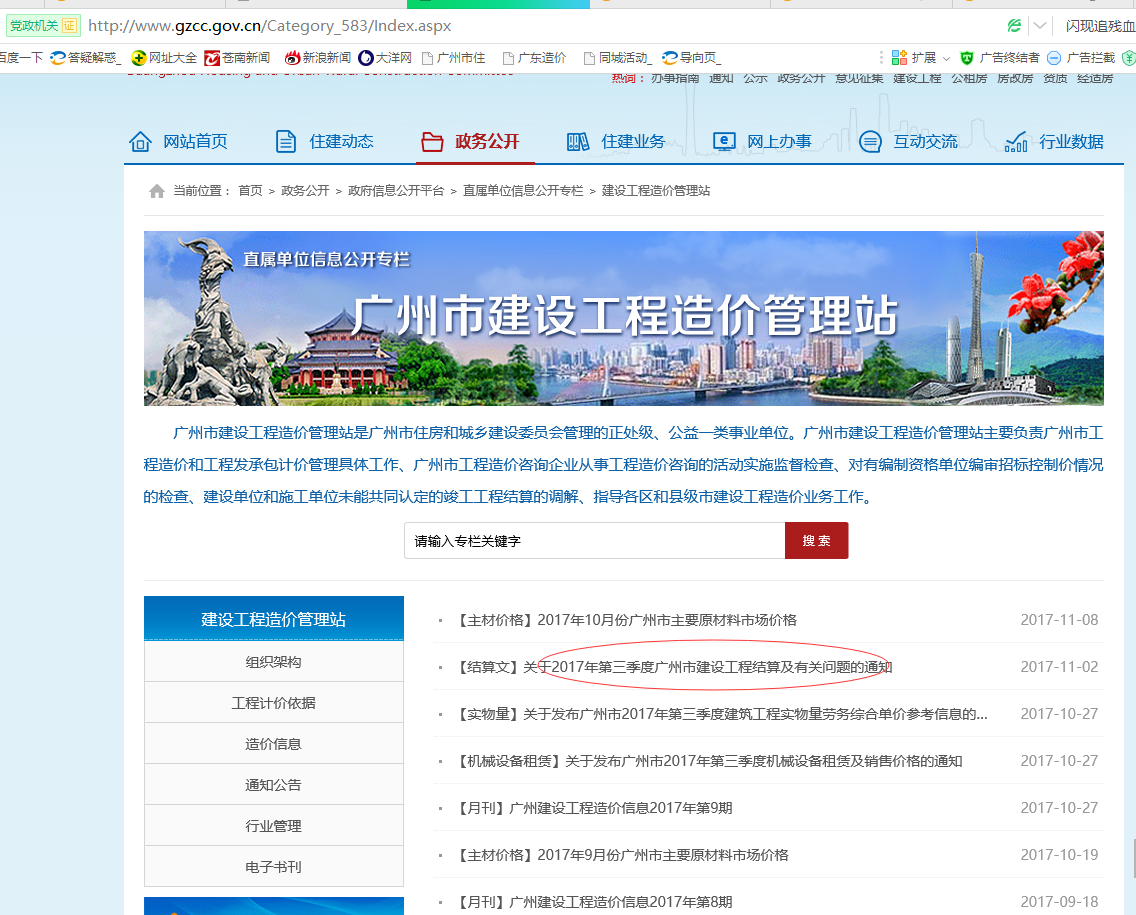The width and height of the screenshot is (1136, 915).
Task: Expand the address bar dropdown arrow
Action: pos(1040,26)
